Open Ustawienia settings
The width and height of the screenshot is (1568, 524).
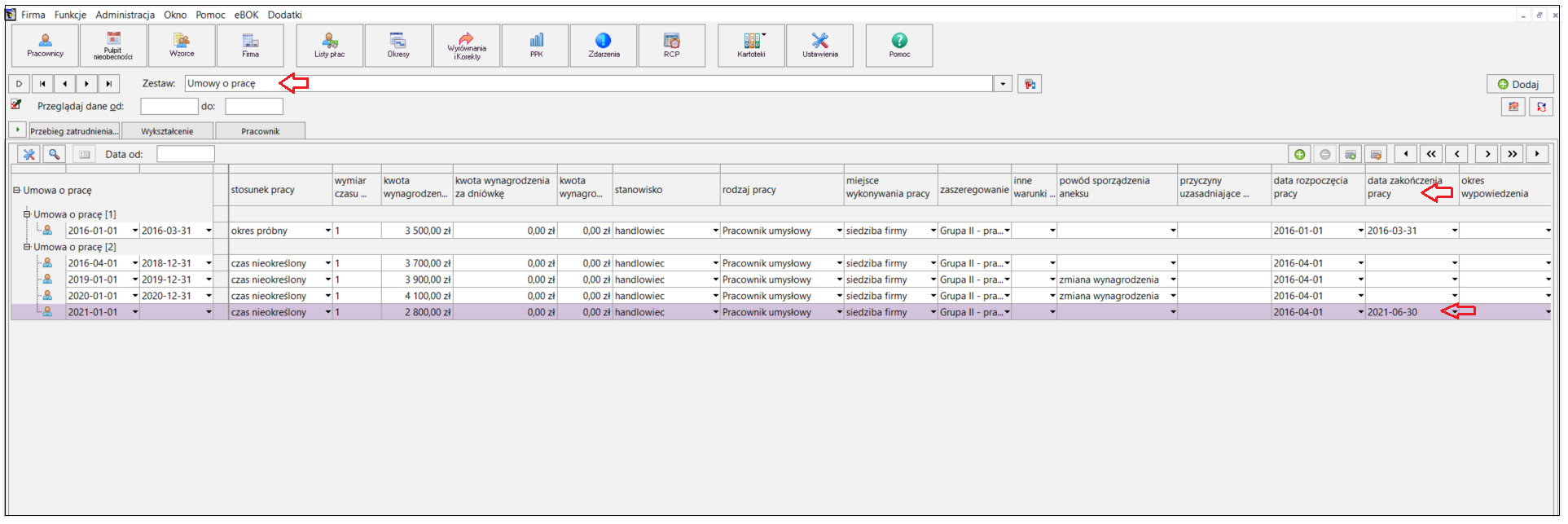click(819, 45)
